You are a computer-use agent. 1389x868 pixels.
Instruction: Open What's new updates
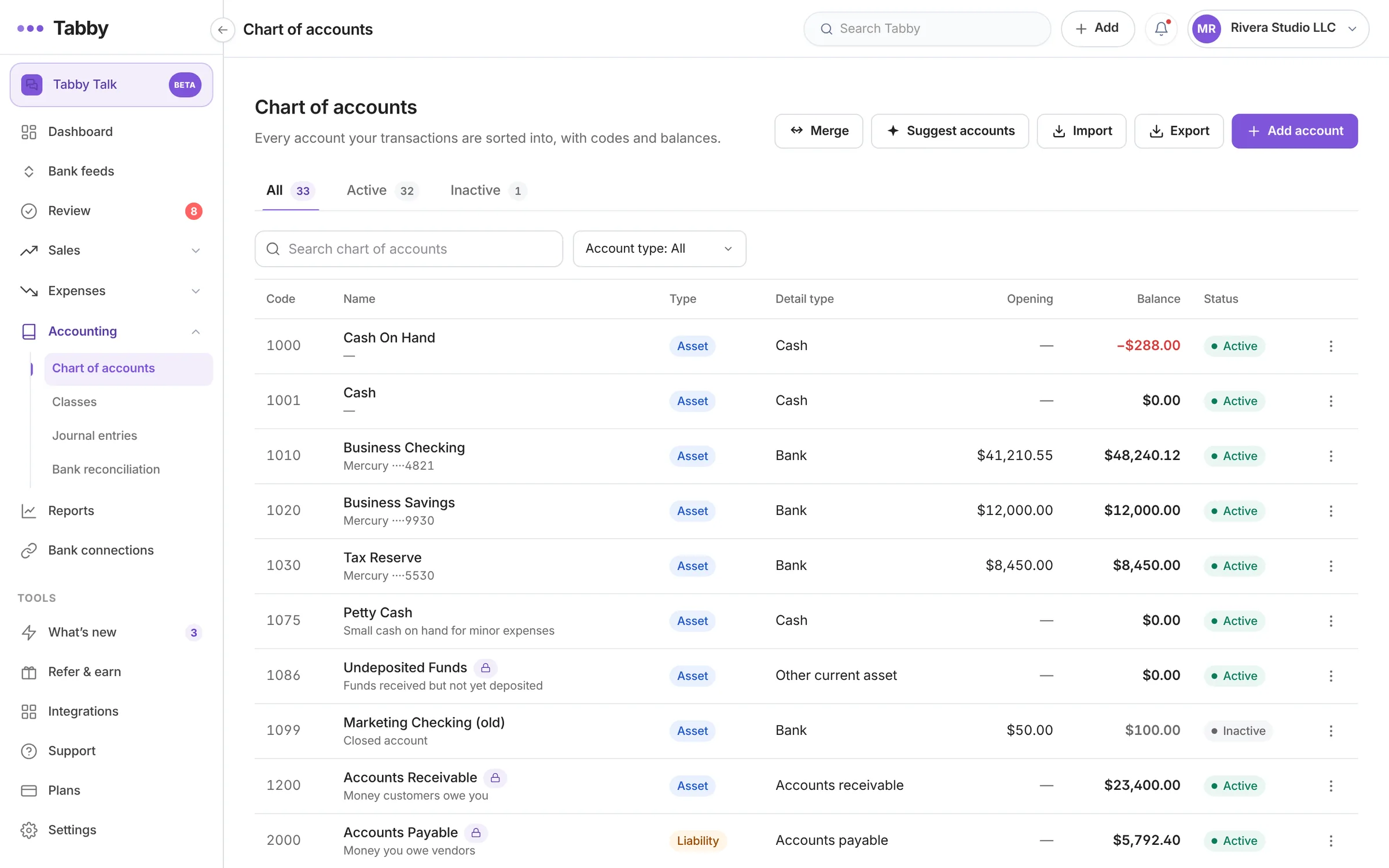111,632
